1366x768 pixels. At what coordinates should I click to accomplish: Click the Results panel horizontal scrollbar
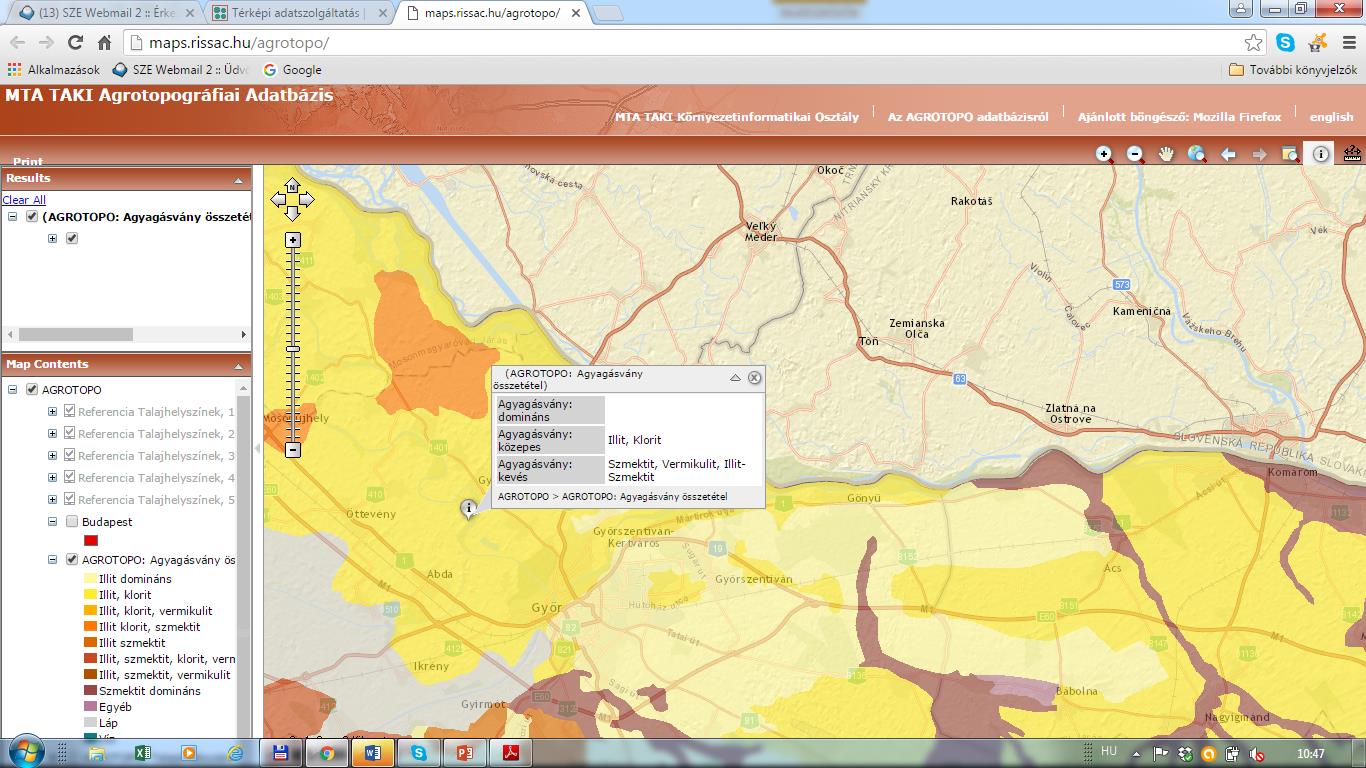coord(75,335)
